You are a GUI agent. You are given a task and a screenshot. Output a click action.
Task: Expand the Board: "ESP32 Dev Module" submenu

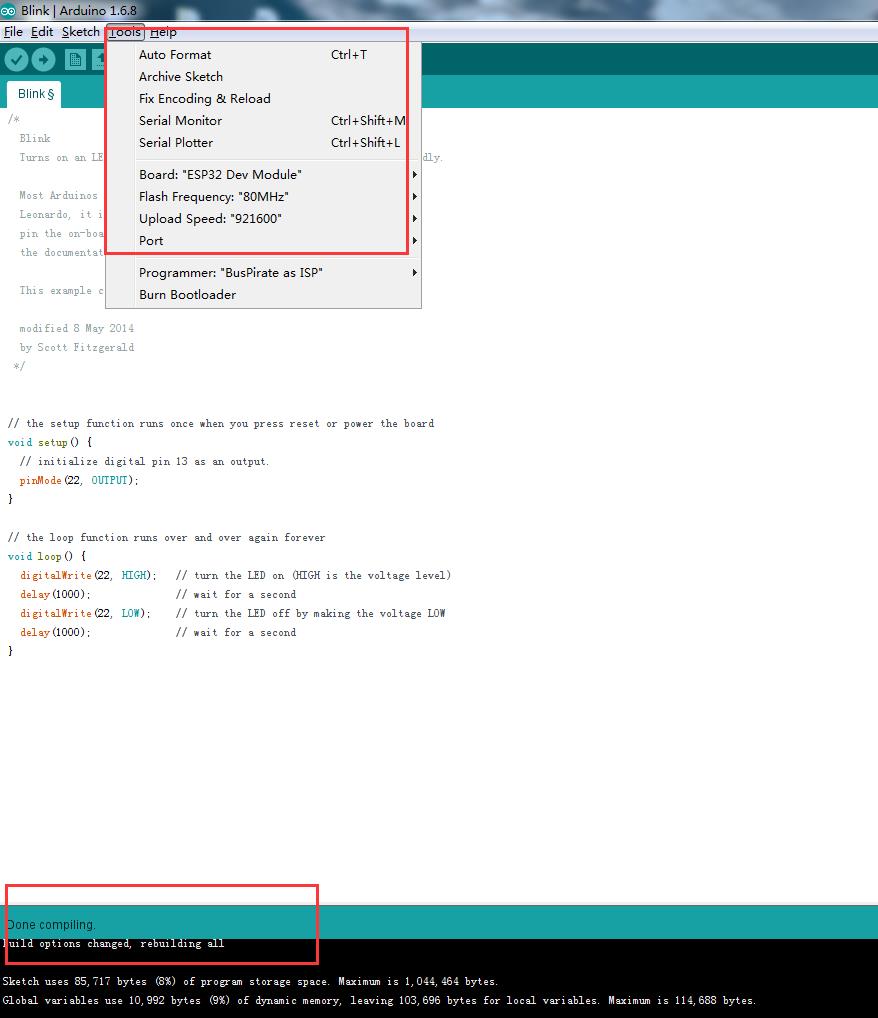(x=263, y=175)
